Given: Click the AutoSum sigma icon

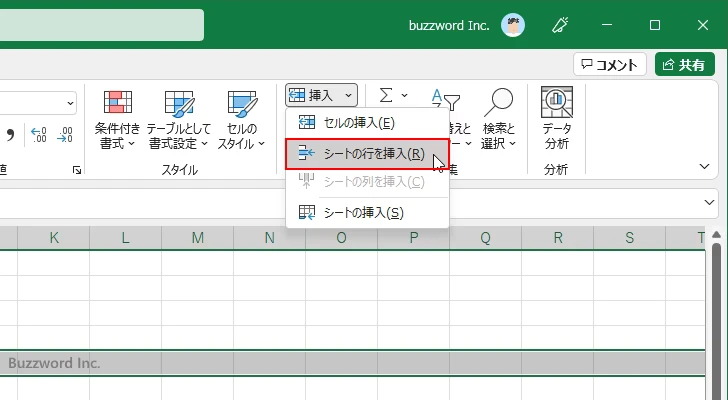Looking at the screenshot, I should (385, 96).
